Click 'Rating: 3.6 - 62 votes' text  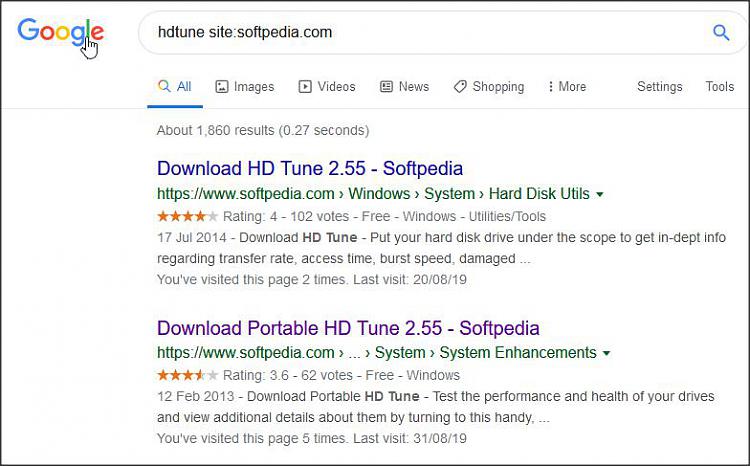(x=287, y=375)
